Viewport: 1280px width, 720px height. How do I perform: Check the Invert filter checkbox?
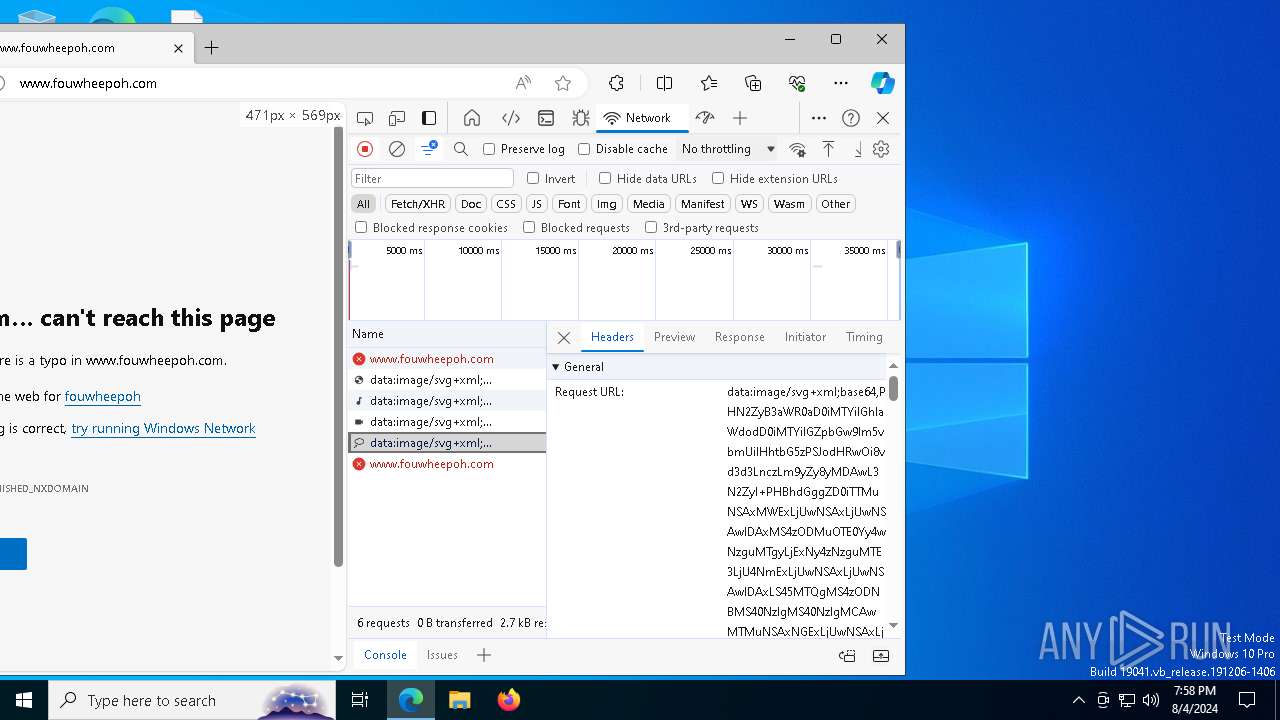(533, 178)
